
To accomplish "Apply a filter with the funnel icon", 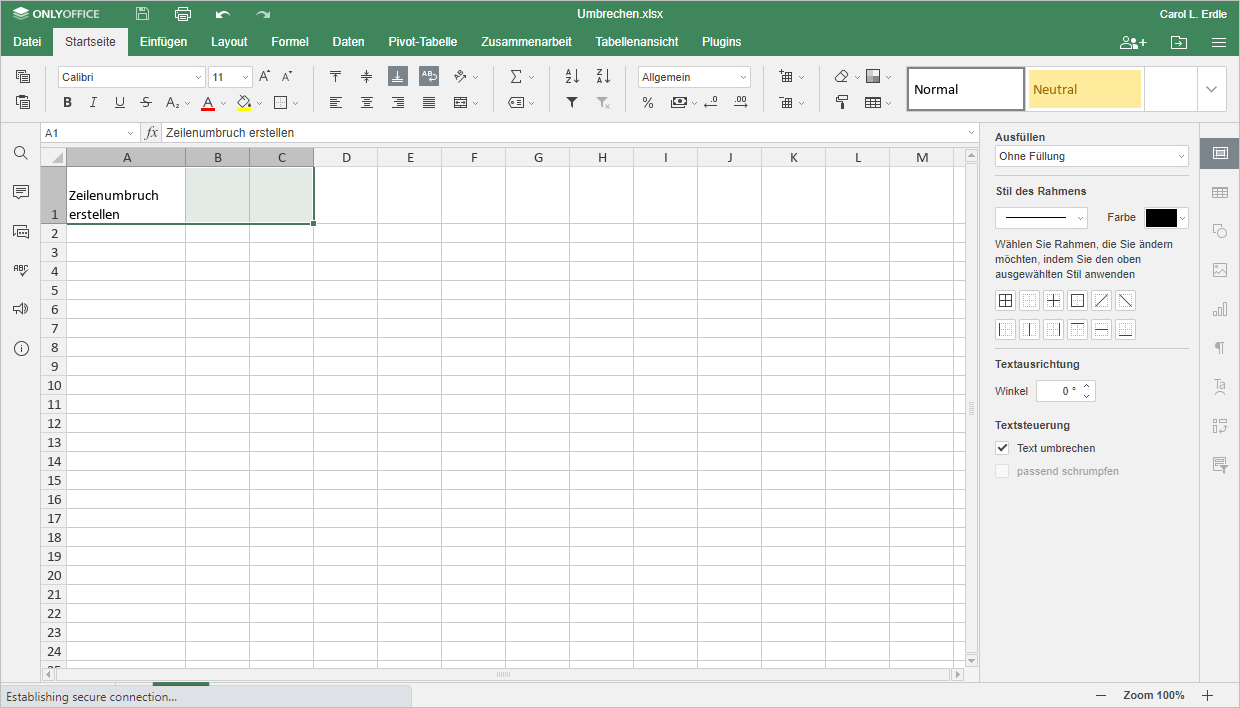I will 572,102.
